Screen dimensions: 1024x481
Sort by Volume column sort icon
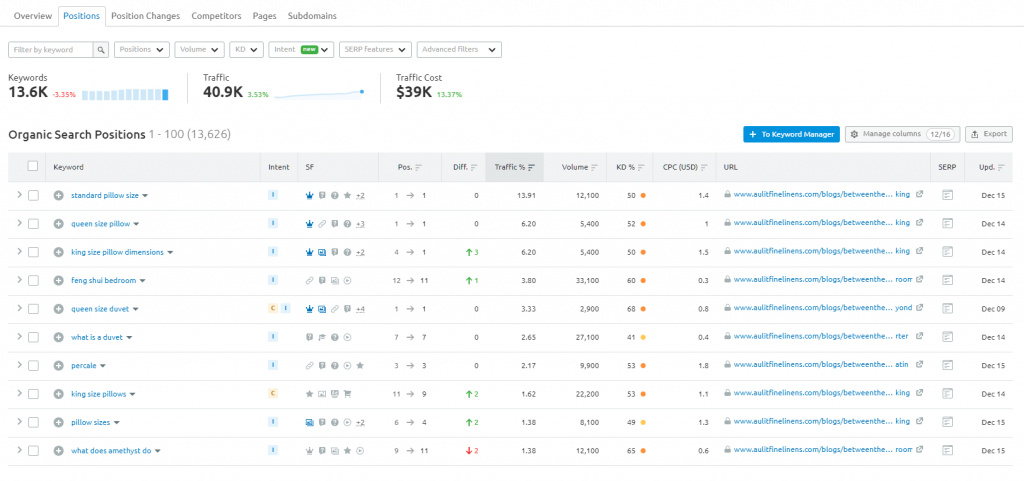(595, 167)
